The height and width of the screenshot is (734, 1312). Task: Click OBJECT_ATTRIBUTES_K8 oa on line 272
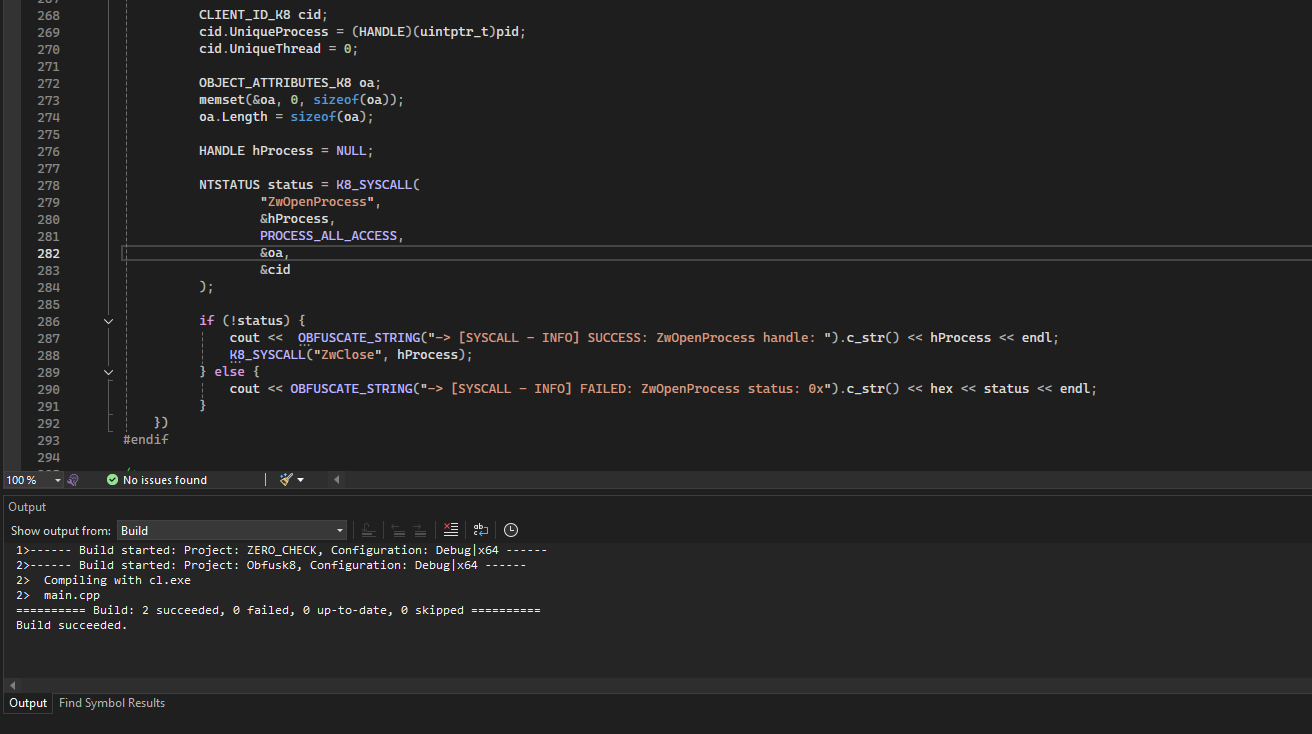(290, 83)
